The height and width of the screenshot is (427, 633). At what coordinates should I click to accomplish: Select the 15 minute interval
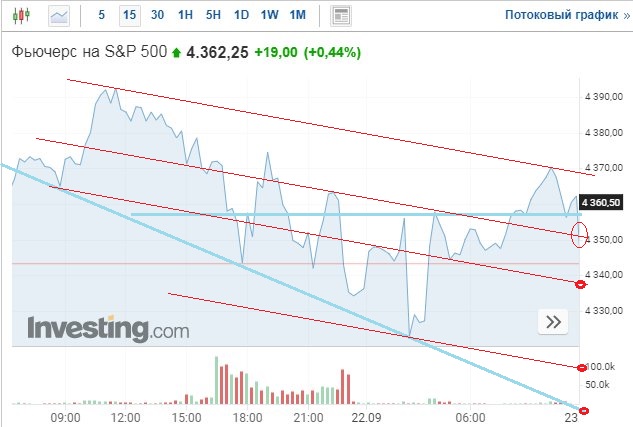pyautogui.click(x=130, y=15)
